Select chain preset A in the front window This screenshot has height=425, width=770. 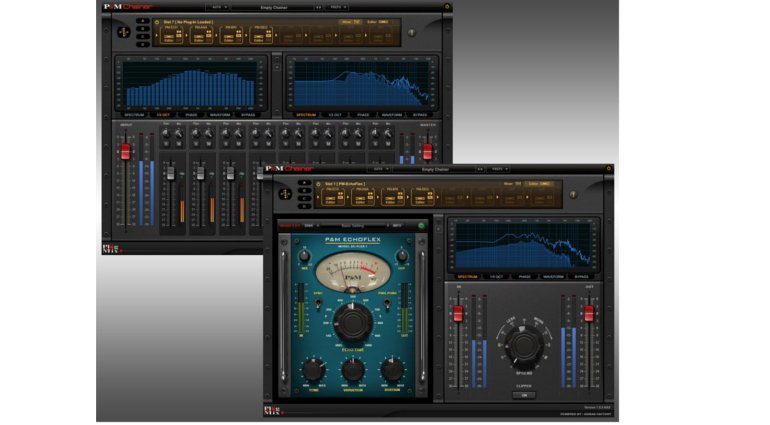coord(304,183)
